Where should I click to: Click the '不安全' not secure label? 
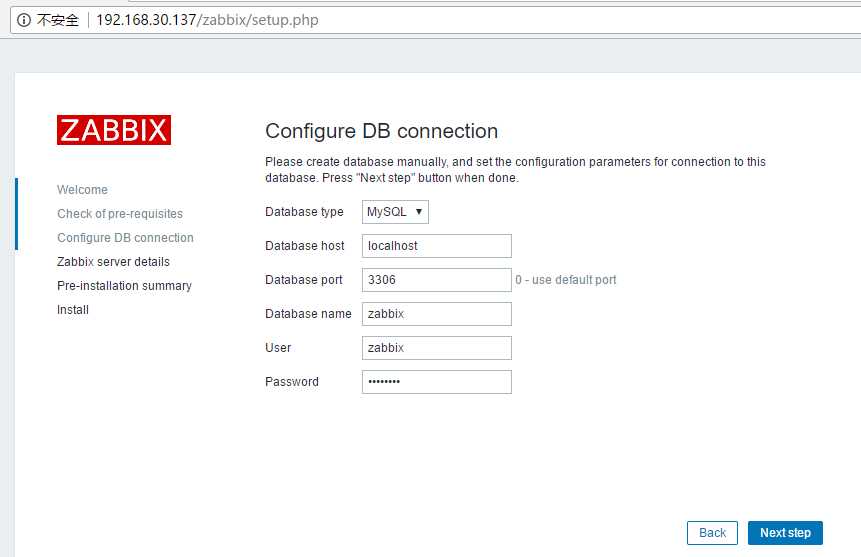pos(58,20)
